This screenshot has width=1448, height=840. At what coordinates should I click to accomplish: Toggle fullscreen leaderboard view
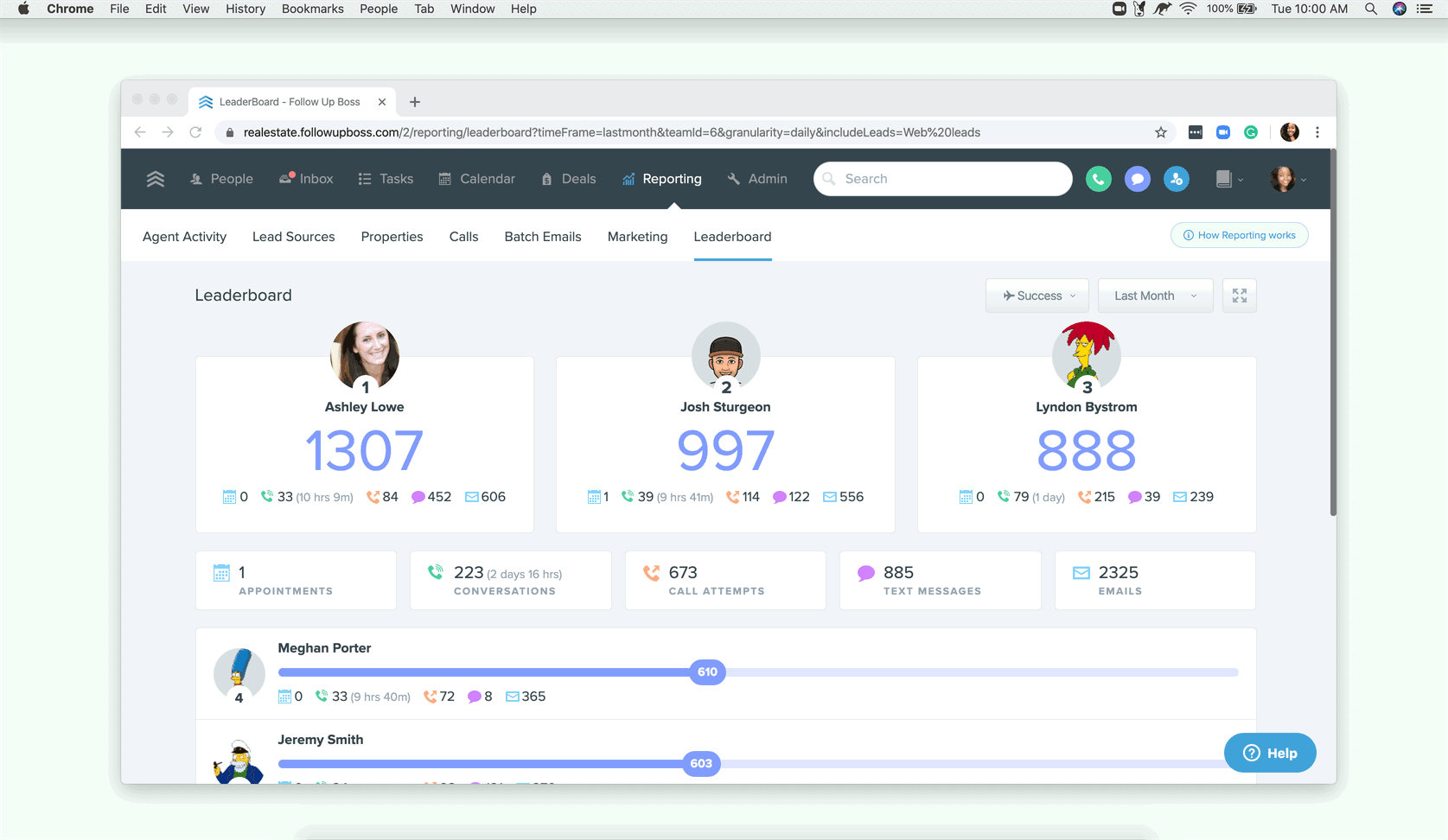(1240, 296)
